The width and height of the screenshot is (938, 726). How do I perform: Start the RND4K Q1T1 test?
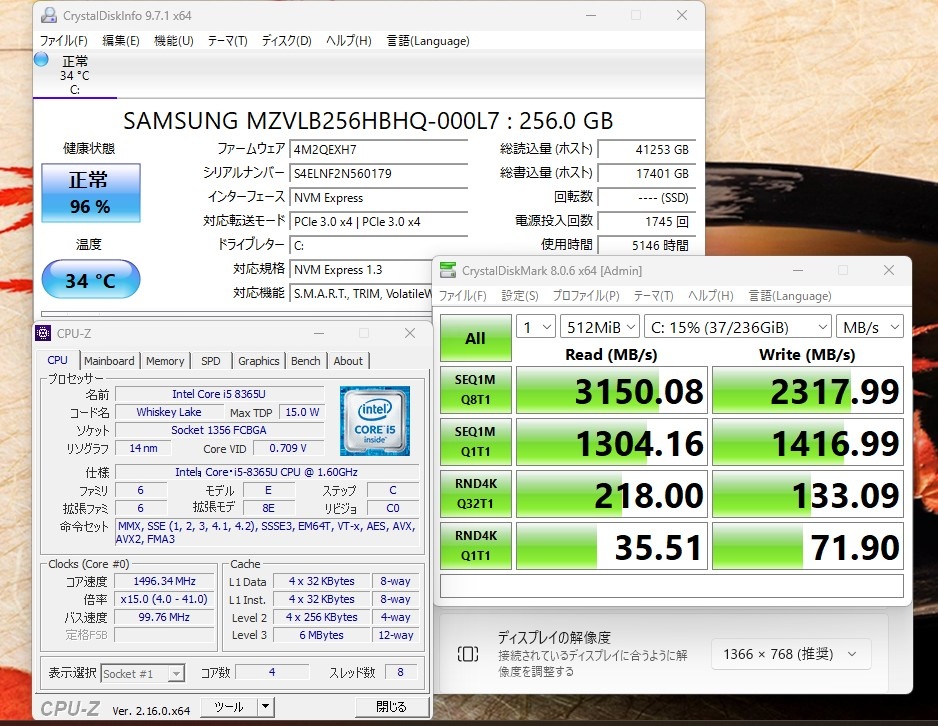(476, 546)
